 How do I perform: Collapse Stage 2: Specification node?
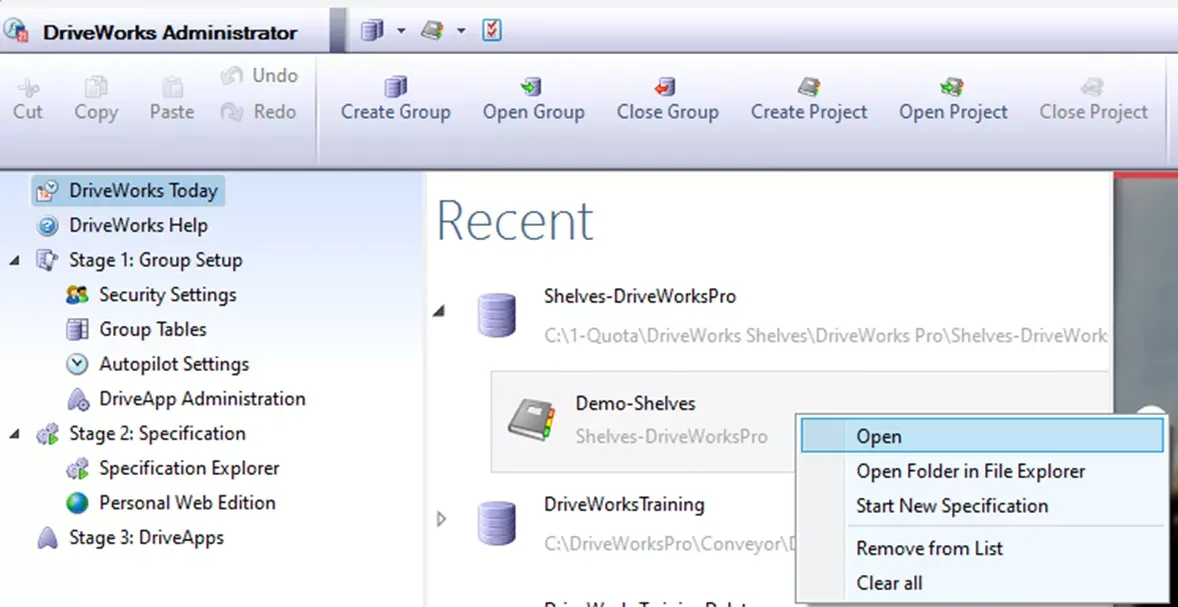tap(14, 434)
